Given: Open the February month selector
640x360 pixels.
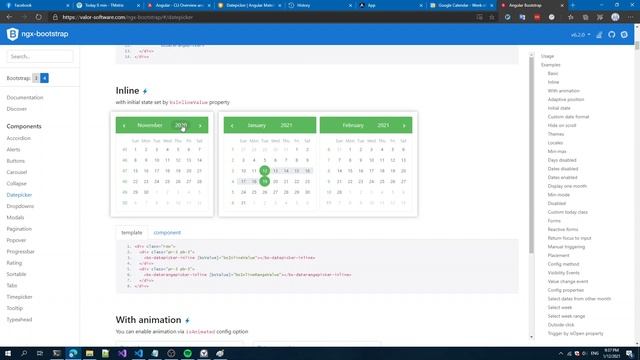Looking at the screenshot, I should (x=353, y=125).
